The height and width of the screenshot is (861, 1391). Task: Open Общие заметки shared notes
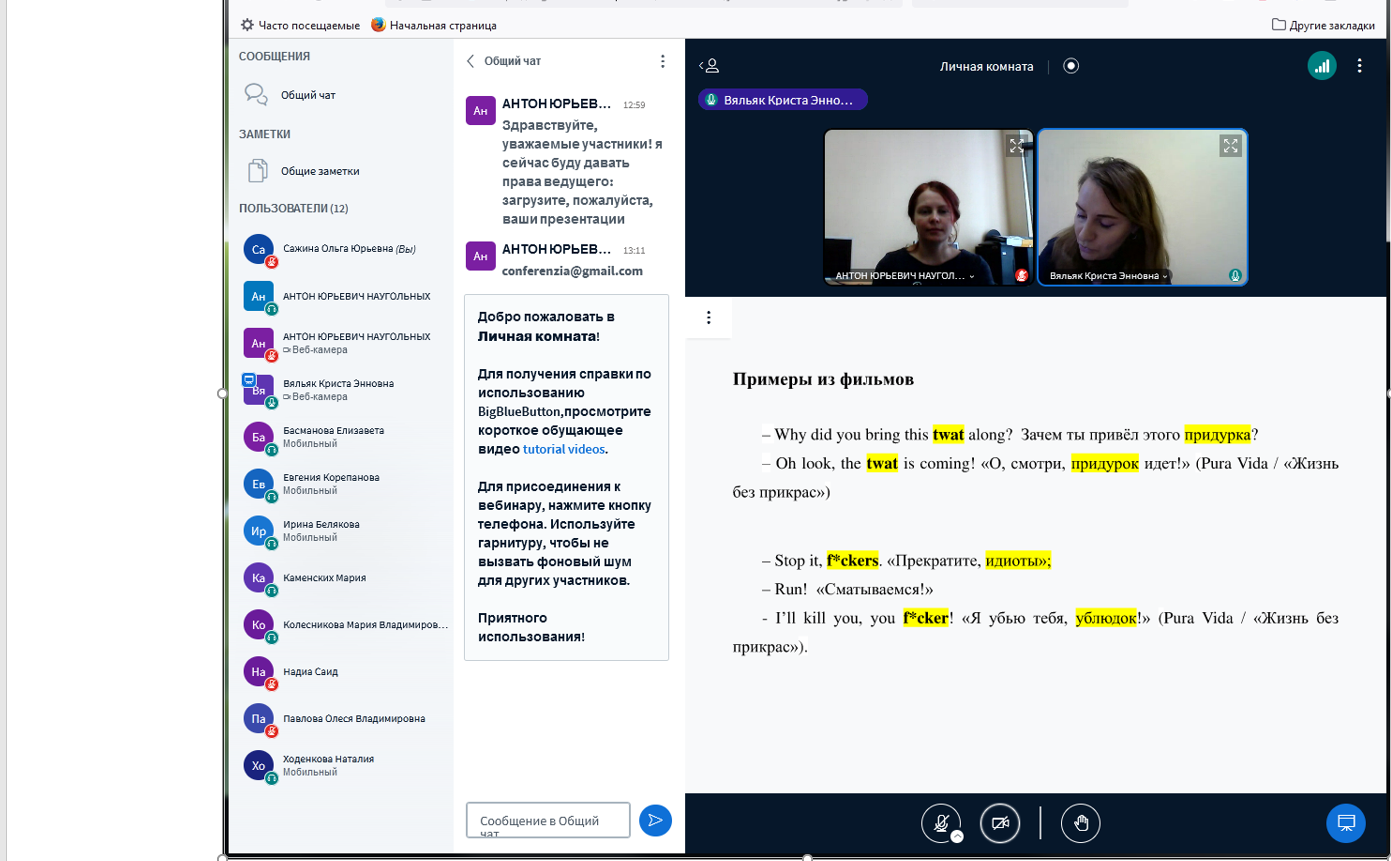tap(319, 171)
